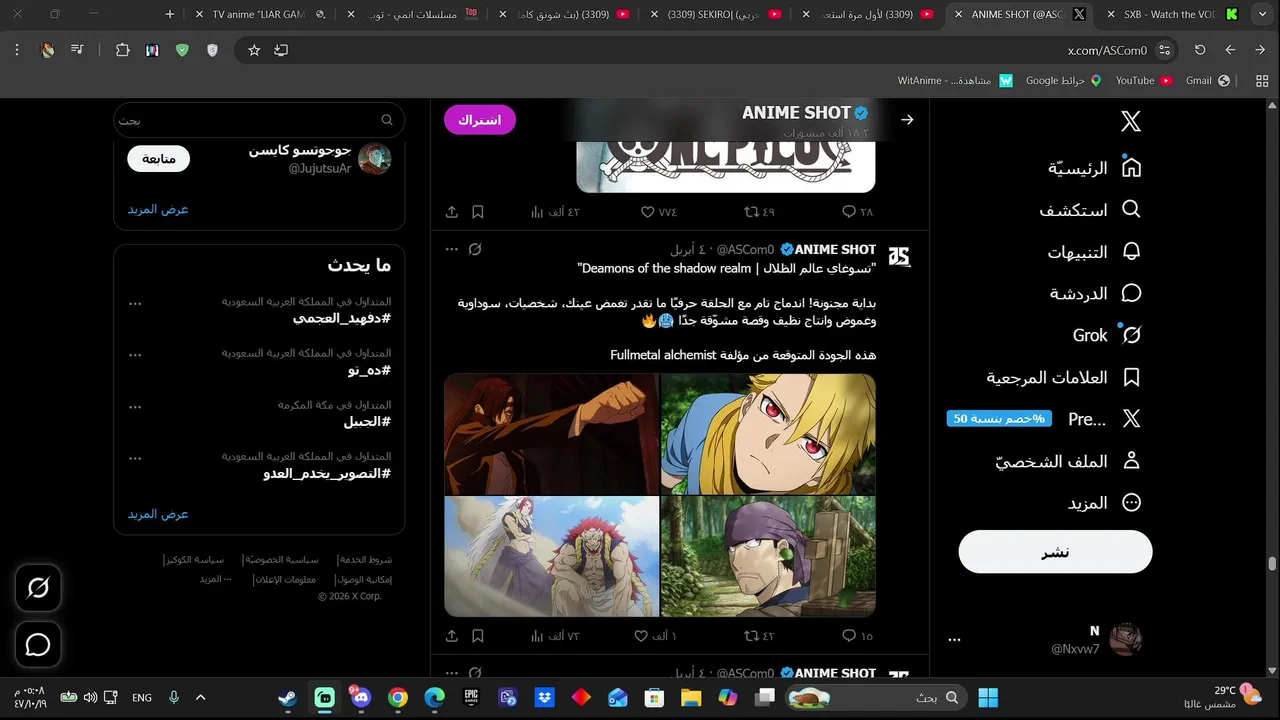
Task: Open الدردشة chat section
Action: pyautogui.click(x=1095, y=294)
